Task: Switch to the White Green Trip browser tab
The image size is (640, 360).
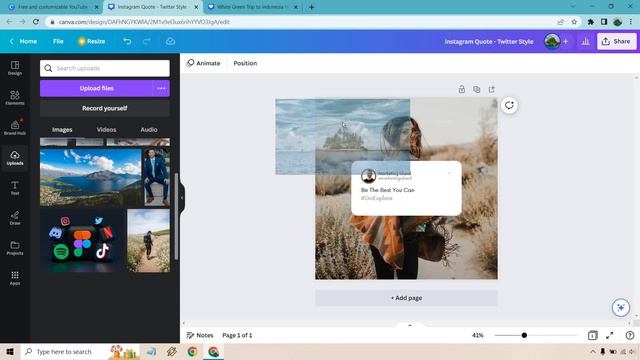Action: point(252,7)
